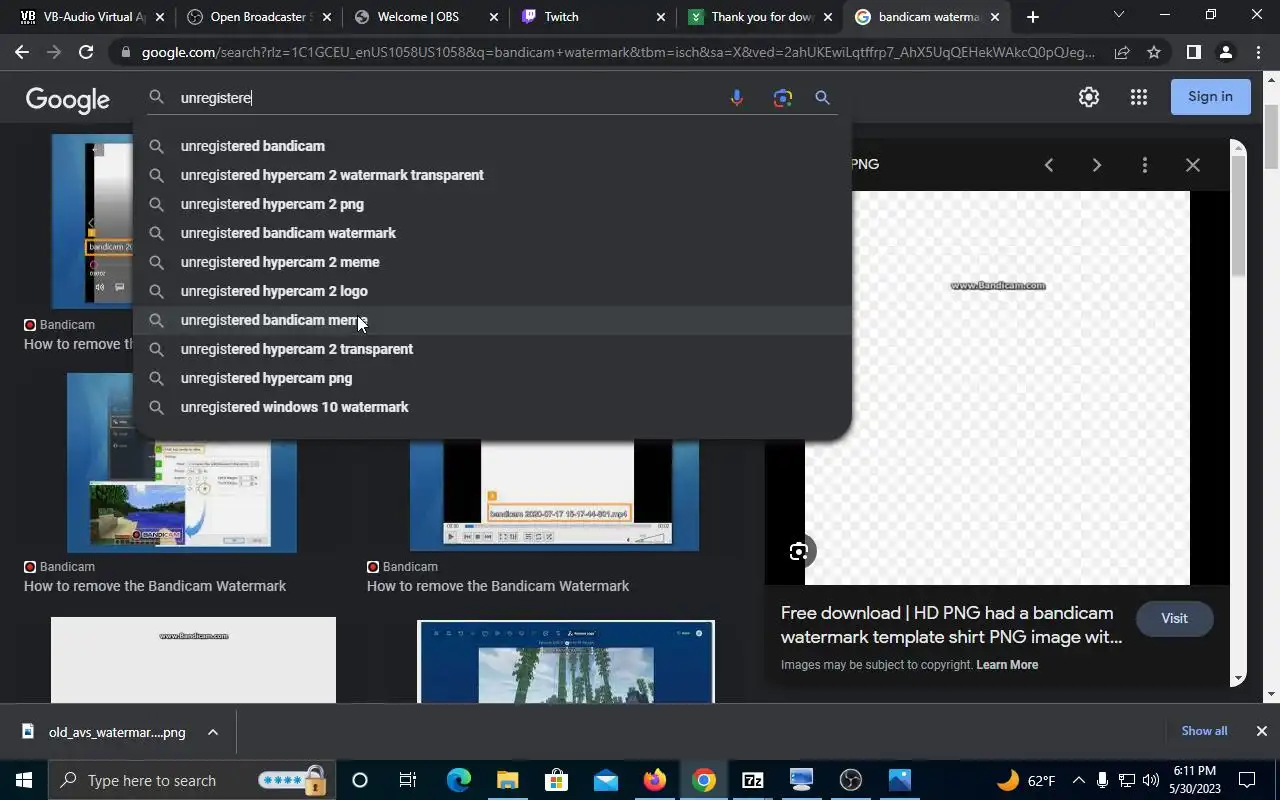Close the downloads bar
Viewport: 1280px width, 800px height.
coord(1262,731)
